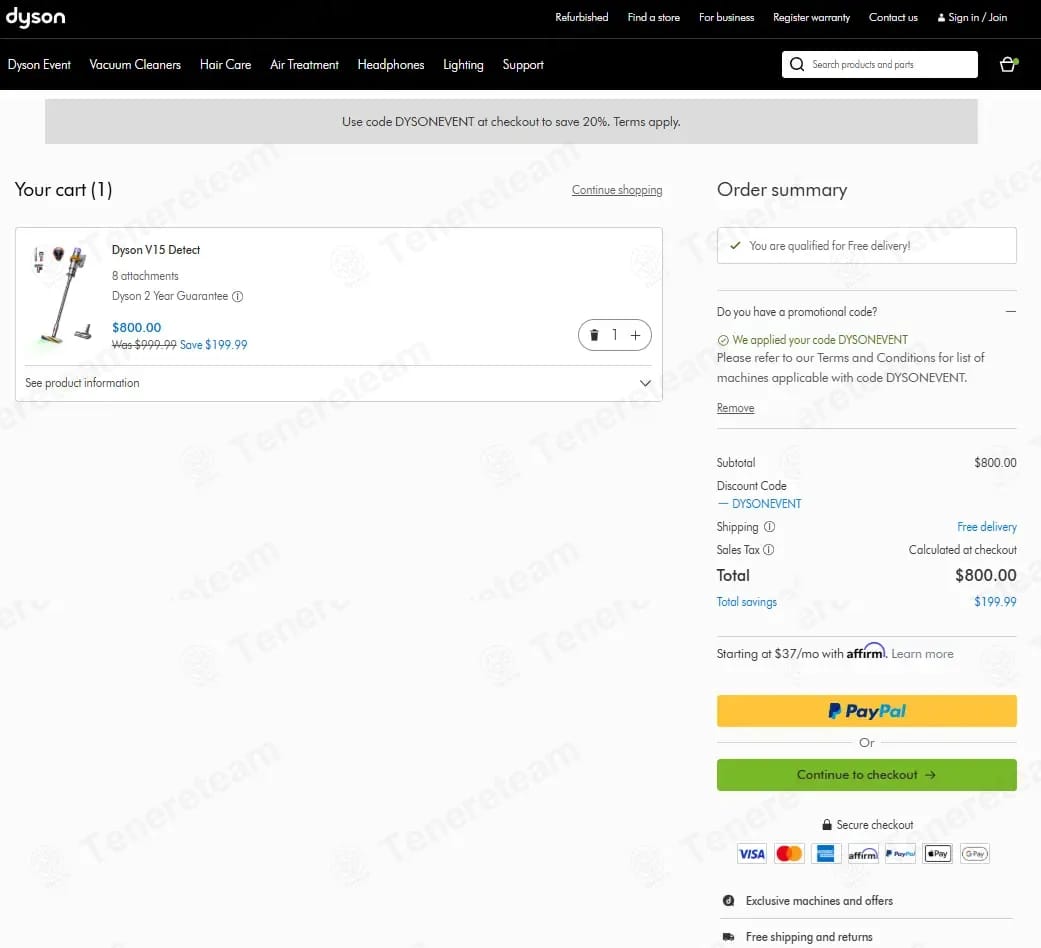The width and height of the screenshot is (1041, 948).
Task: Click the Sign in / Join link
Action: 972,17
